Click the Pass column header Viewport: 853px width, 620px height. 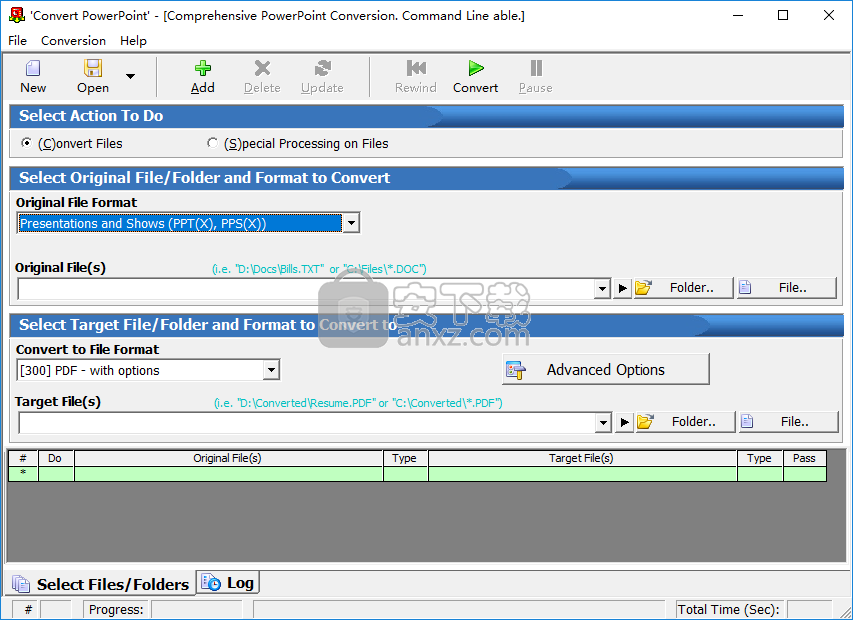pyautogui.click(x=804, y=458)
